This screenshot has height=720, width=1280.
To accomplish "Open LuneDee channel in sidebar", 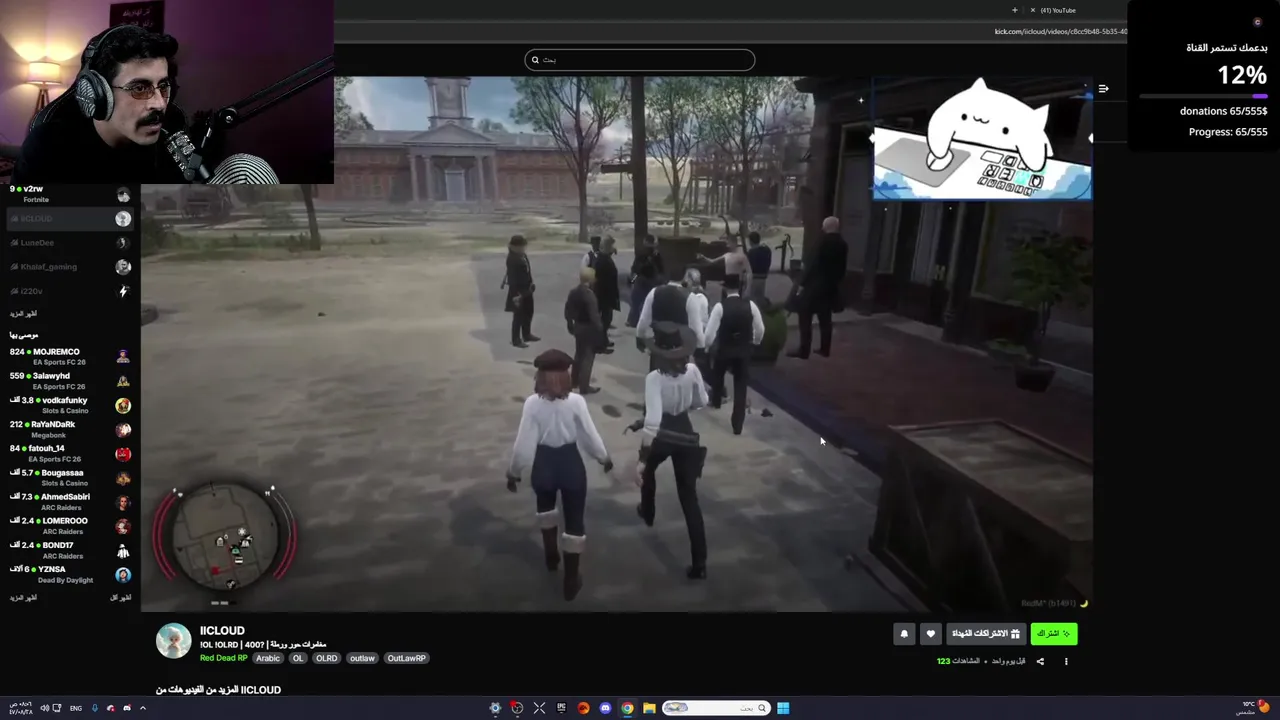I will (70, 243).
